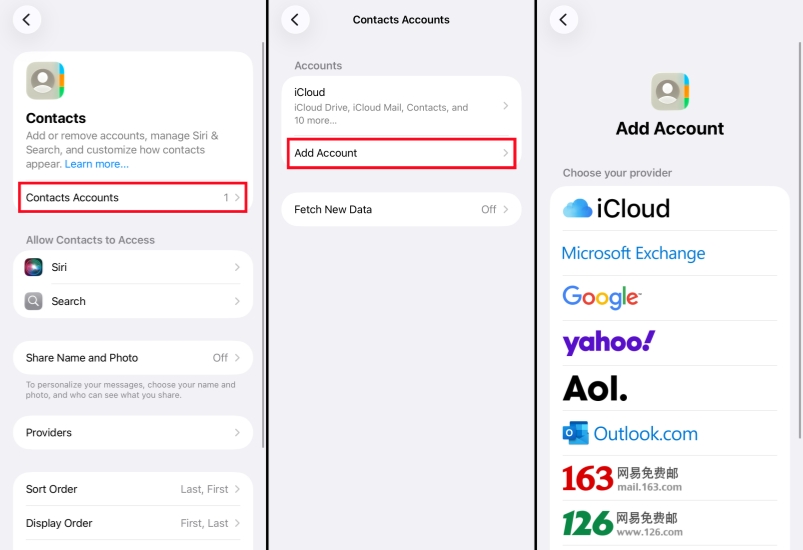Open the Learn more link
Image resolution: width=803 pixels, height=550 pixels.
tap(96, 164)
